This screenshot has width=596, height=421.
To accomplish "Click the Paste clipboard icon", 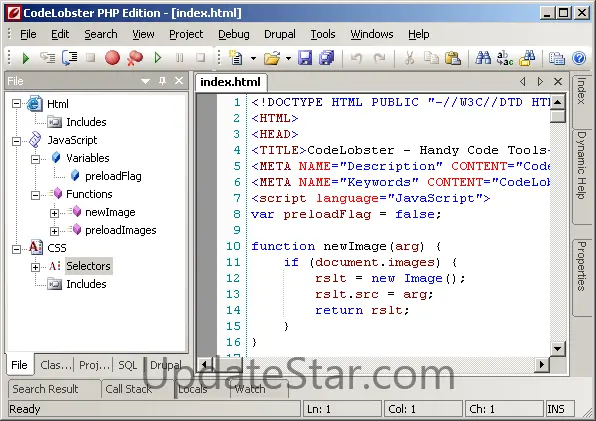I will 453,58.
